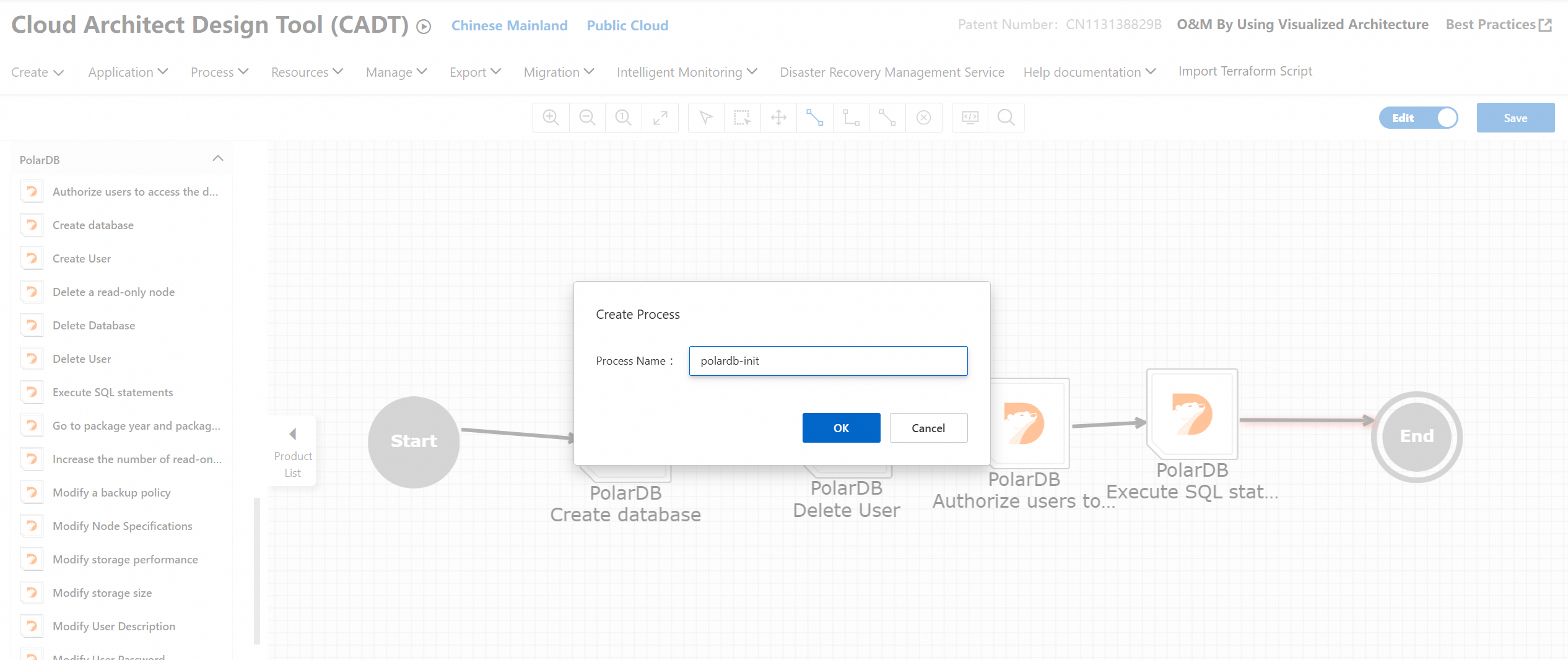Click the circled X delete icon
This screenshot has height=660, width=1568.
click(924, 118)
